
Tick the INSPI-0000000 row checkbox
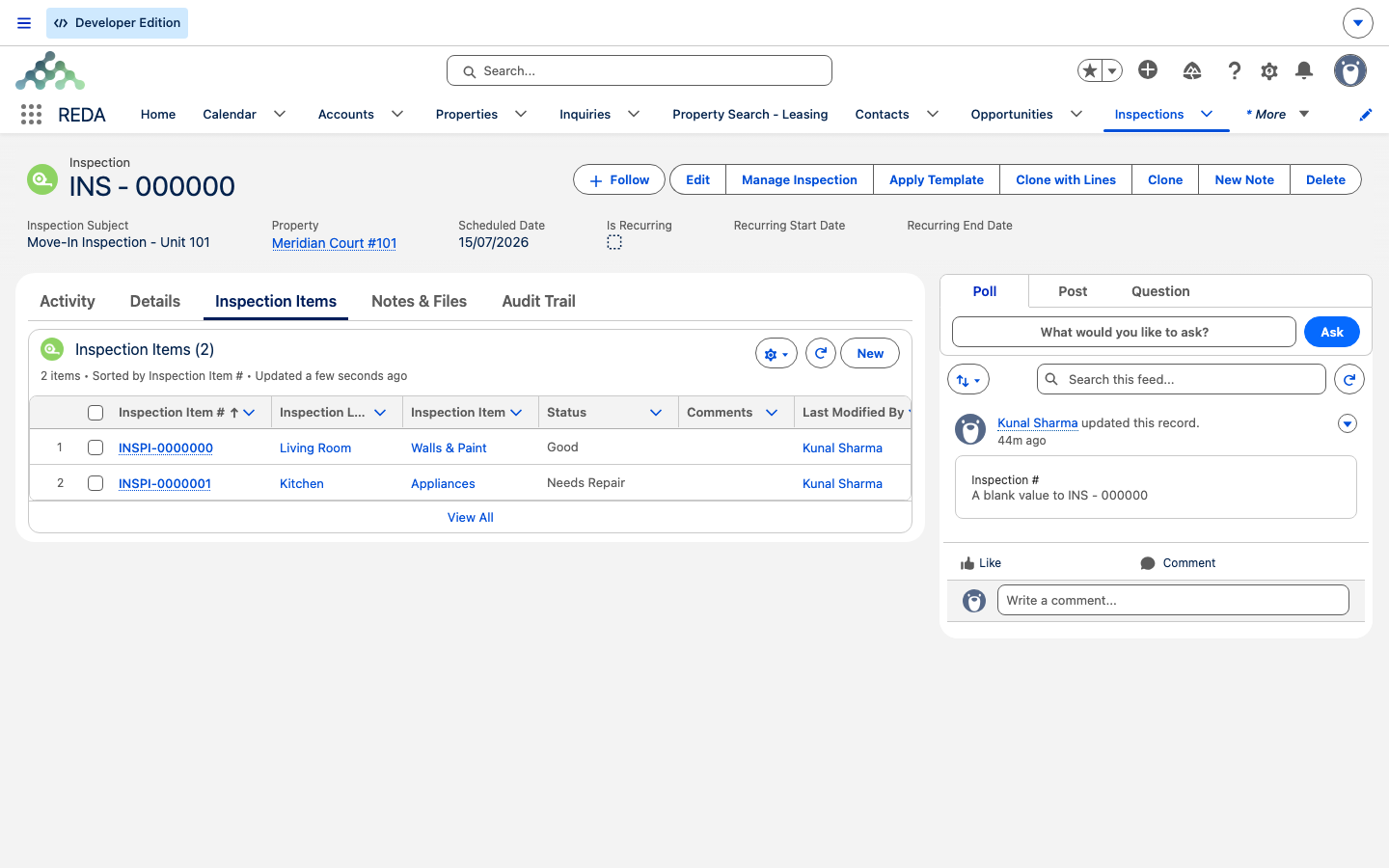(x=95, y=448)
